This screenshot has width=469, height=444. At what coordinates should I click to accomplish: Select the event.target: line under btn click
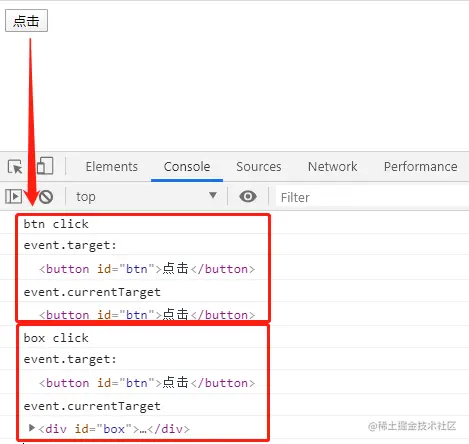(x=70, y=246)
